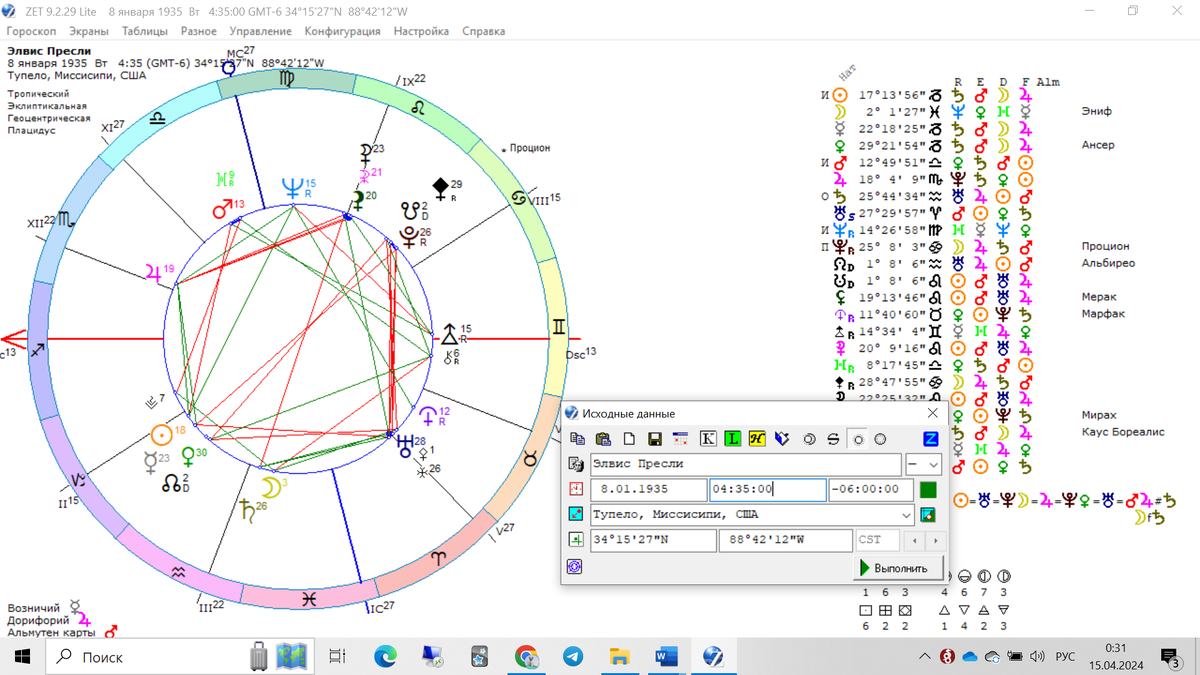Image resolution: width=1200 pixels, height=675 pixels.
Task: Click the latitude field 34°15'27"N
Action: [x=652, y=540]
